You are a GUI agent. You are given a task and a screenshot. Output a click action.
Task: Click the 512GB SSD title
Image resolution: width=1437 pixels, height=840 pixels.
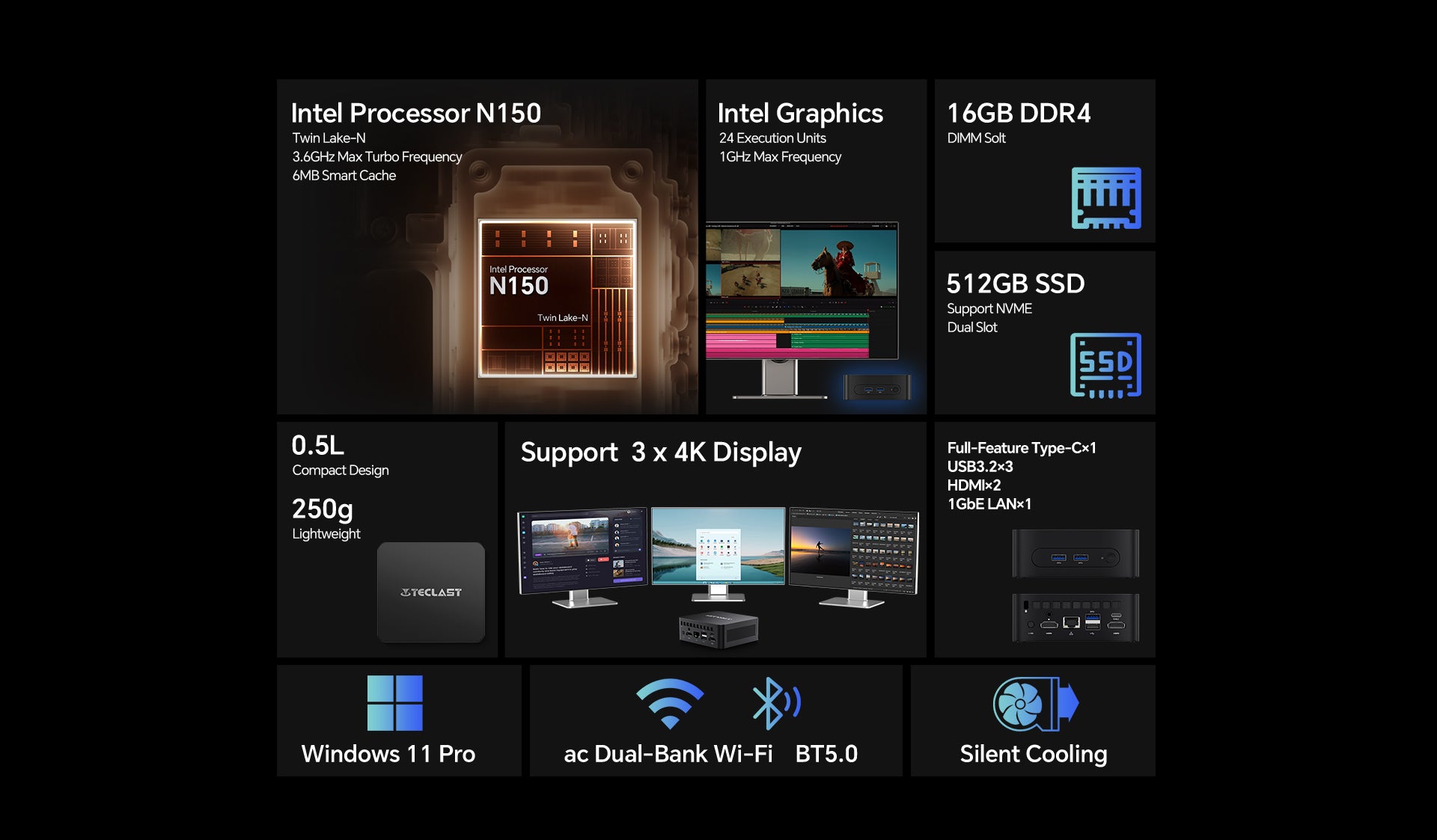coord(1015,283)
